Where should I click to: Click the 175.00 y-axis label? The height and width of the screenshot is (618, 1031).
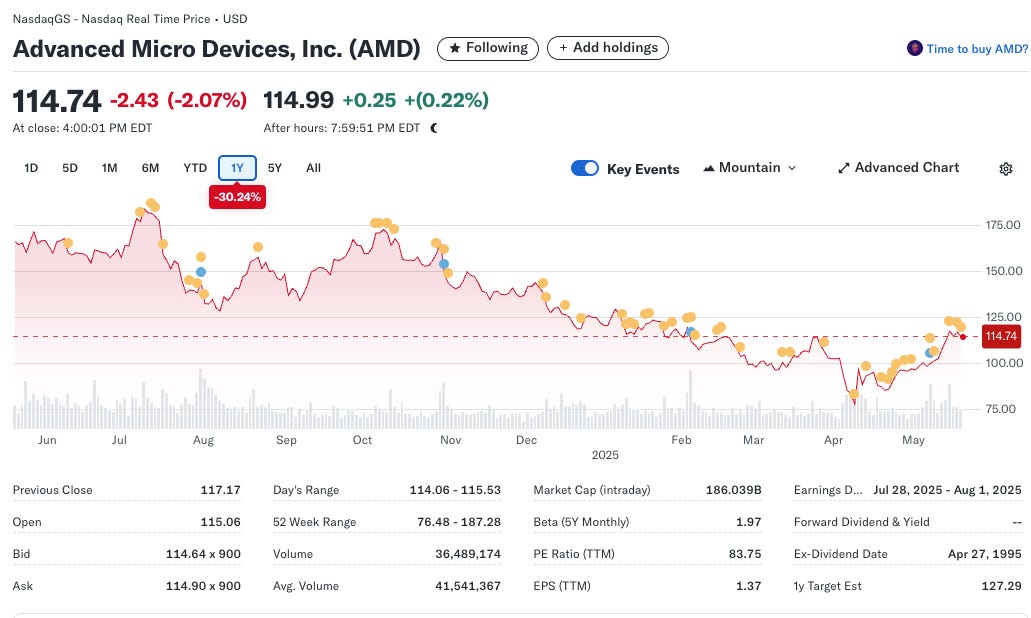[1003, 226]
